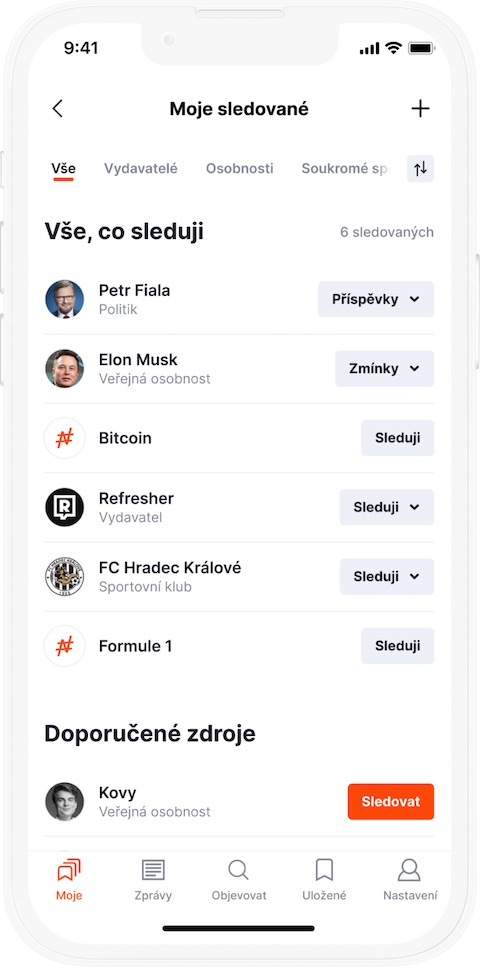This screenshot has width=480, height=967.
Task: Open the Nastavení profile icon
Action: [409, 870]
